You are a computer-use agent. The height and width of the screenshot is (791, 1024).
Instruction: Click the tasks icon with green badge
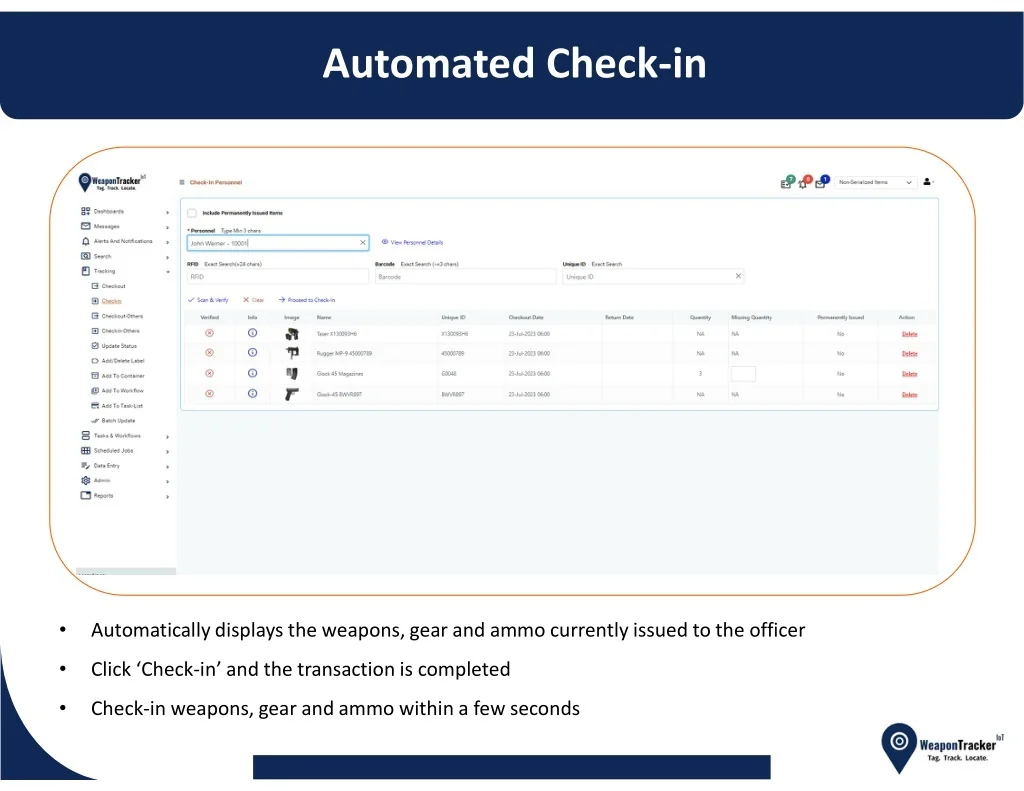[x=787, y=183]
